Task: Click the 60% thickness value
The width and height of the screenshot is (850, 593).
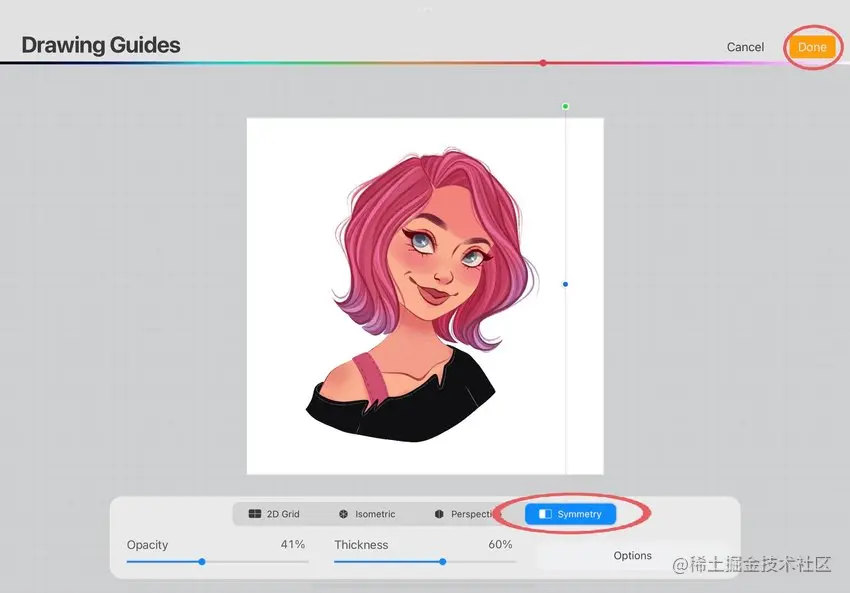Action: 500,545
